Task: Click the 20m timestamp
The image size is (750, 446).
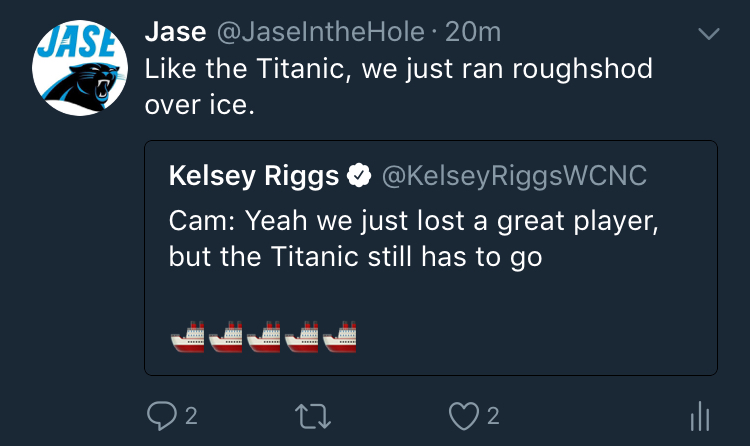Action: pyautogui.click(x=473, y=32)
